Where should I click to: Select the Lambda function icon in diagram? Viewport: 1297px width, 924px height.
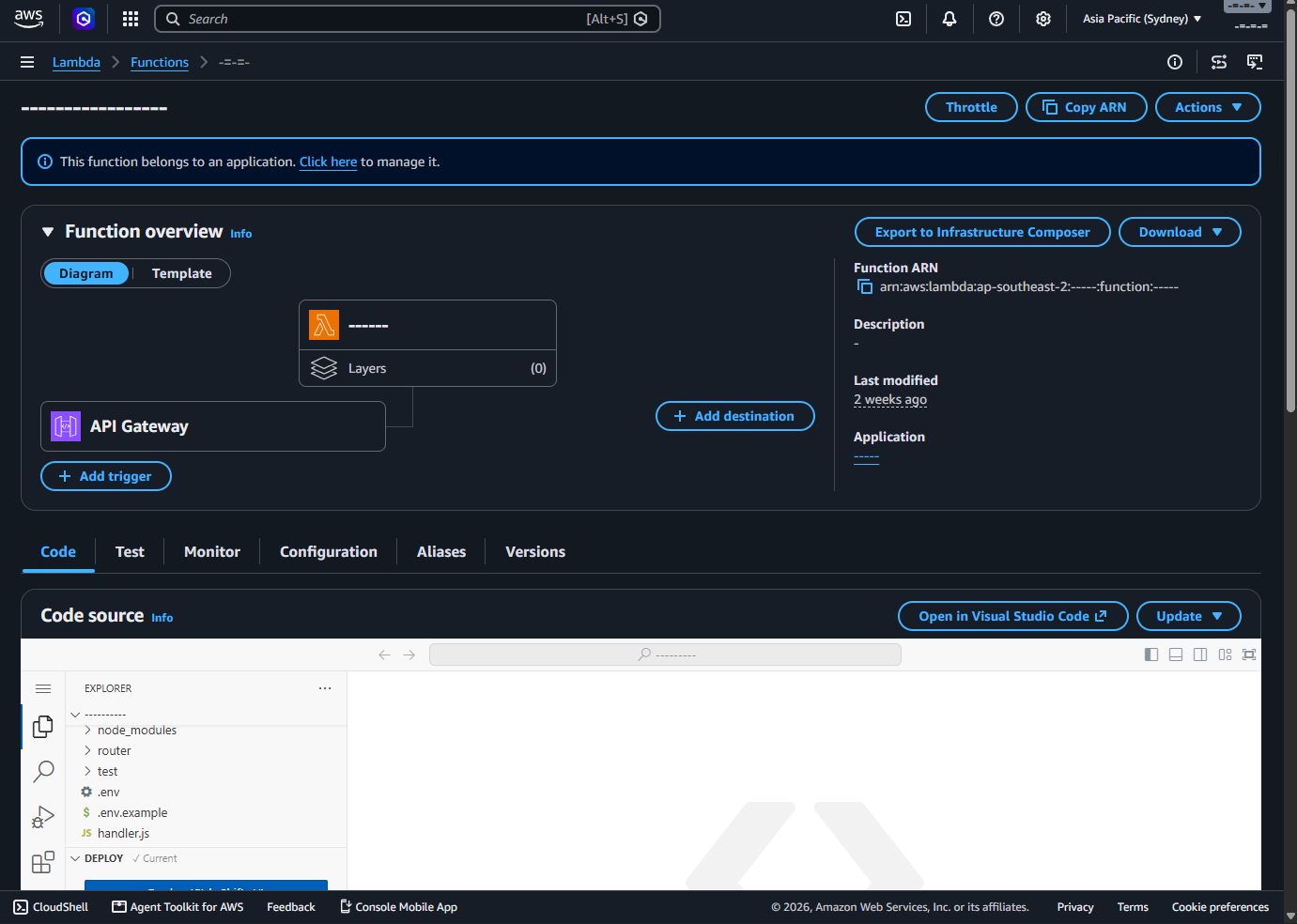tap(324, 325)
